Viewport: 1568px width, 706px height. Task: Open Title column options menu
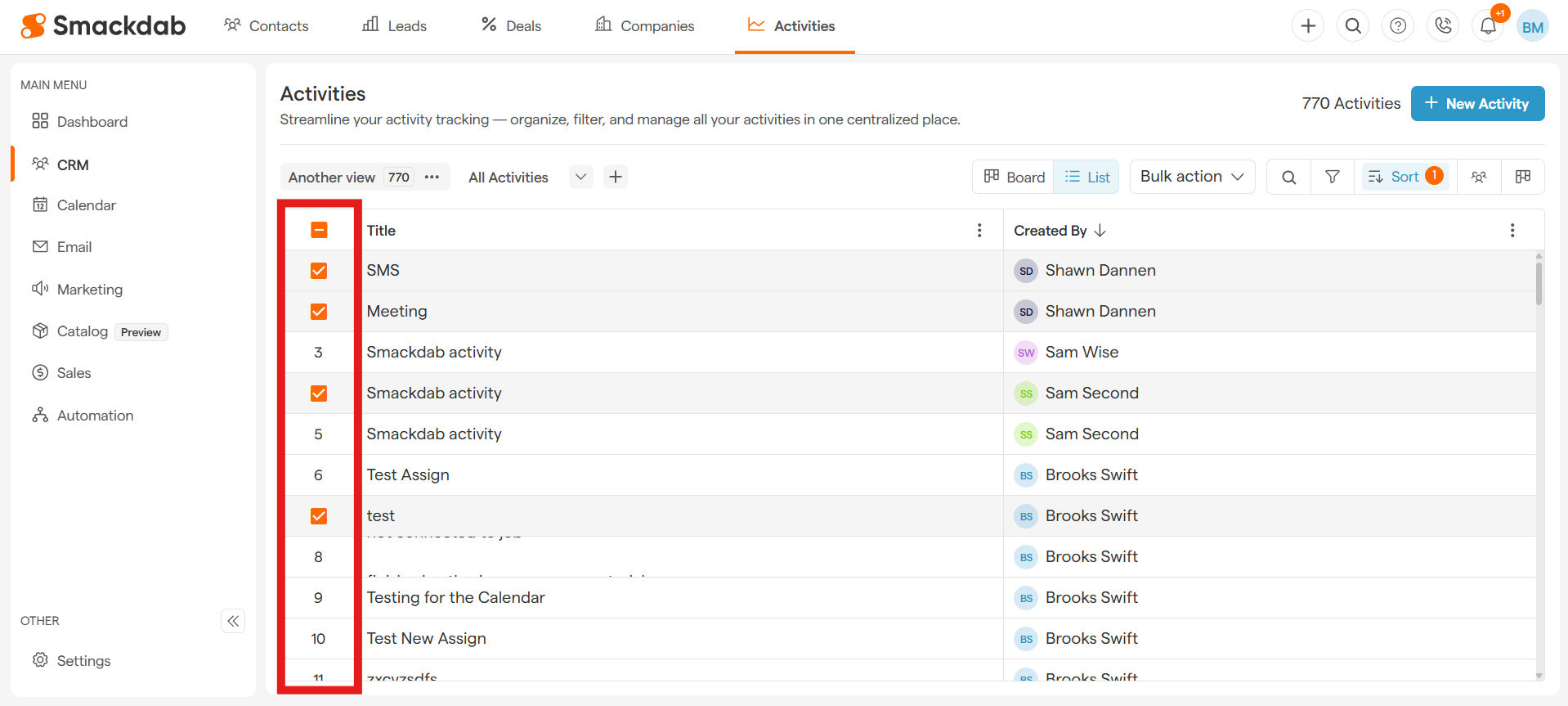[x=979, y=231]
